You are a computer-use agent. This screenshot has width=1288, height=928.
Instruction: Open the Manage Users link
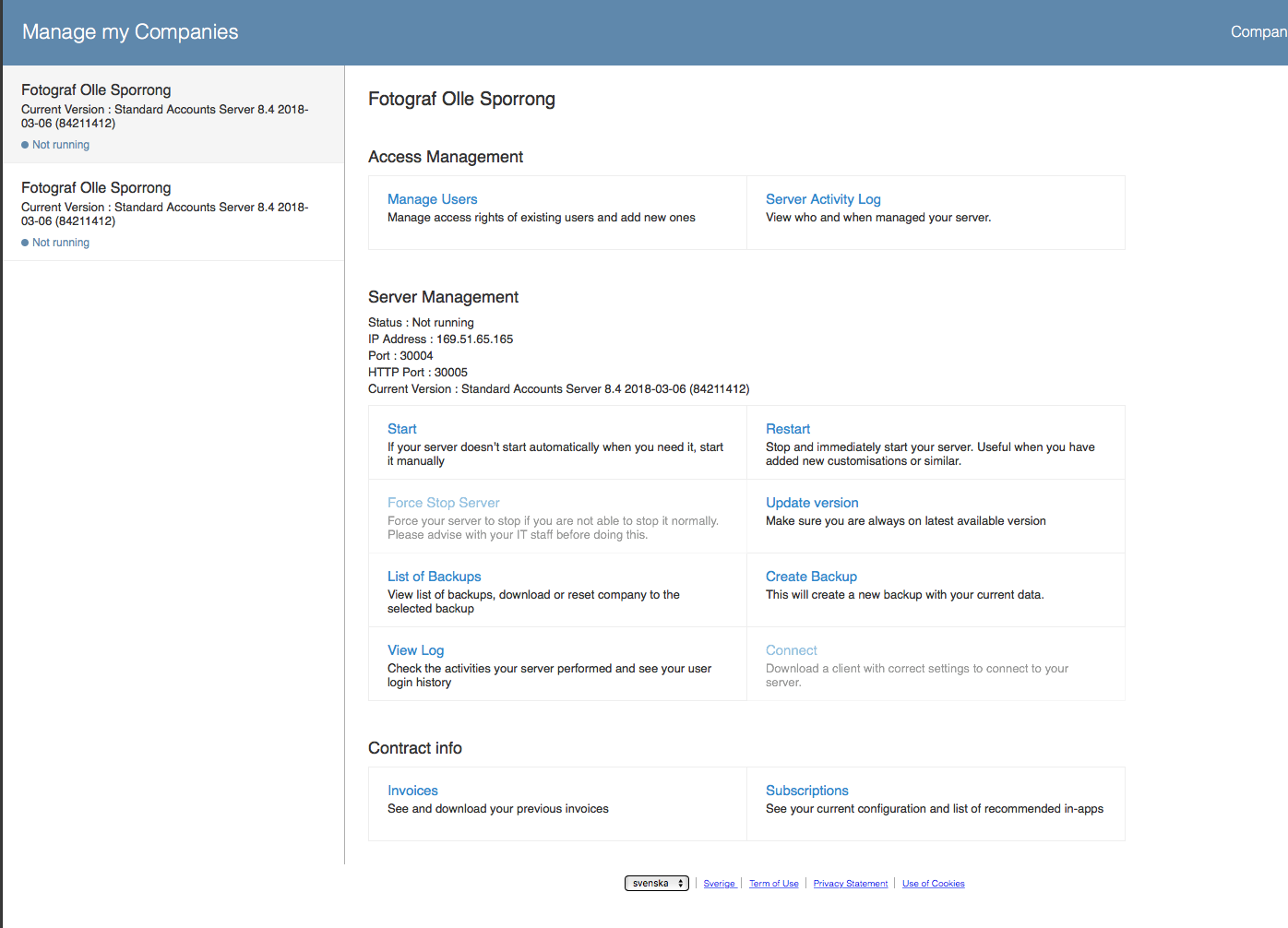(x=432, y=199)
